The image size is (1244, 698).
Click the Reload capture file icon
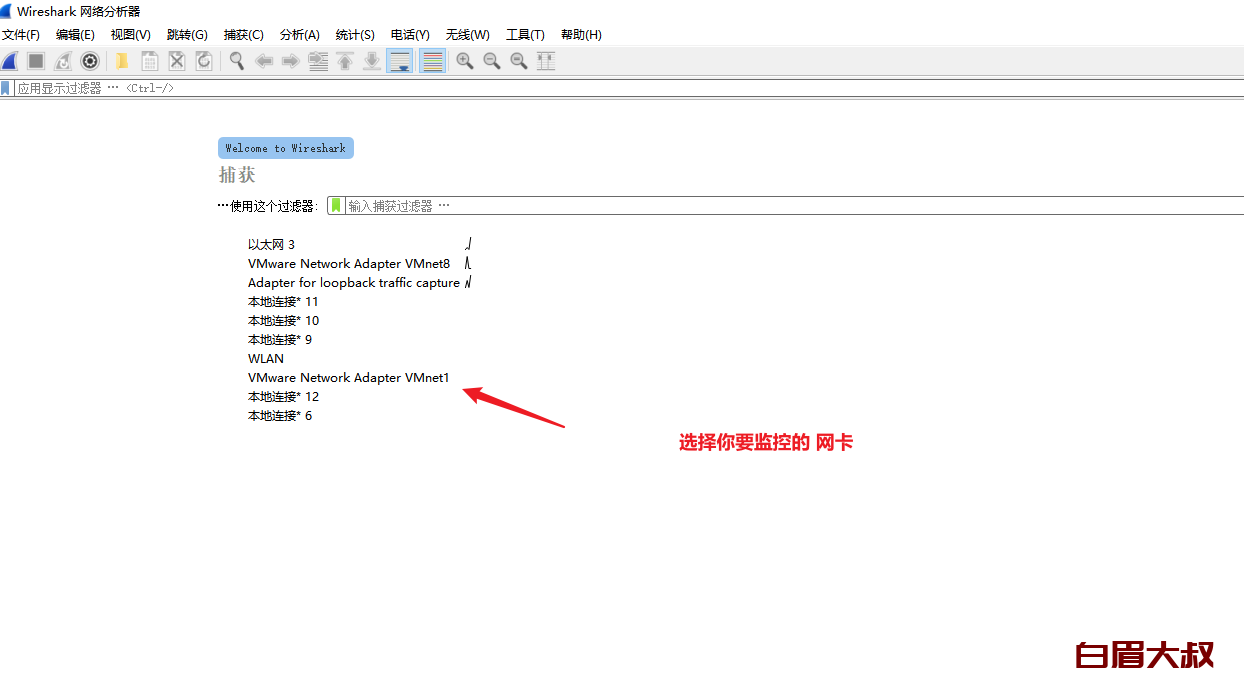204,61
